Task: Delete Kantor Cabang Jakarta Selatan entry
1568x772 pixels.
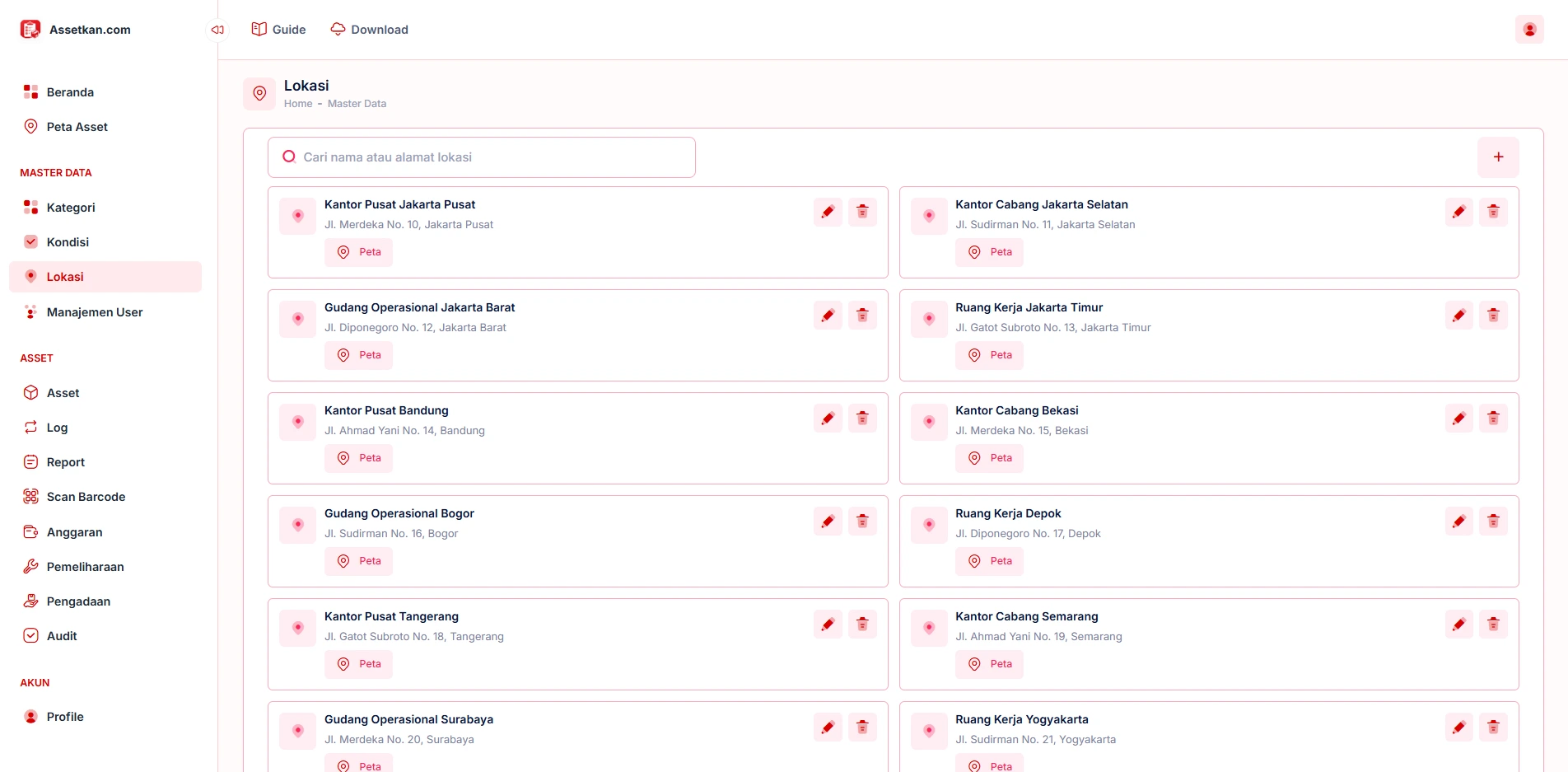Action: (1493, 213)
